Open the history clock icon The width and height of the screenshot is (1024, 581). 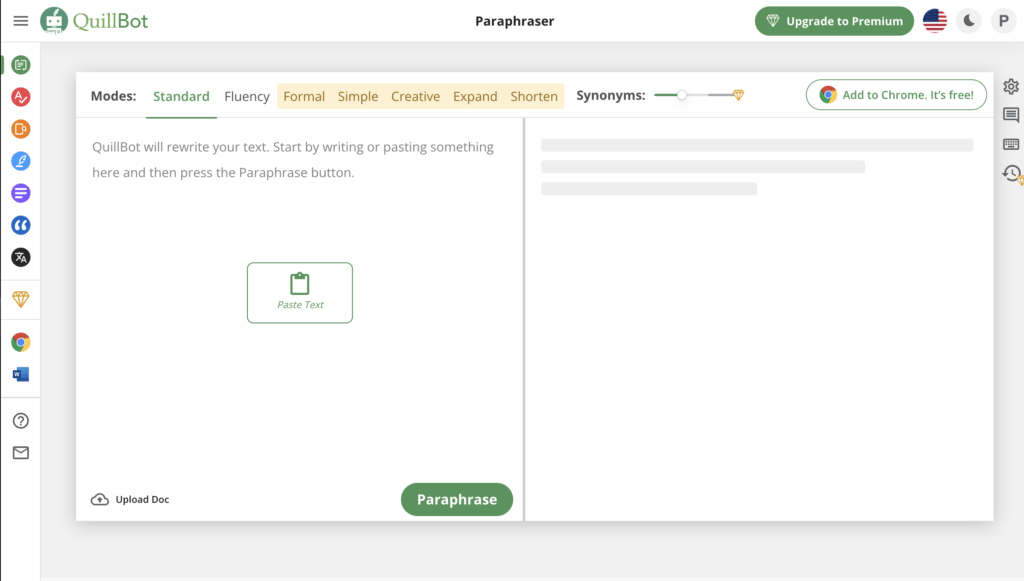coord(1011,173)
